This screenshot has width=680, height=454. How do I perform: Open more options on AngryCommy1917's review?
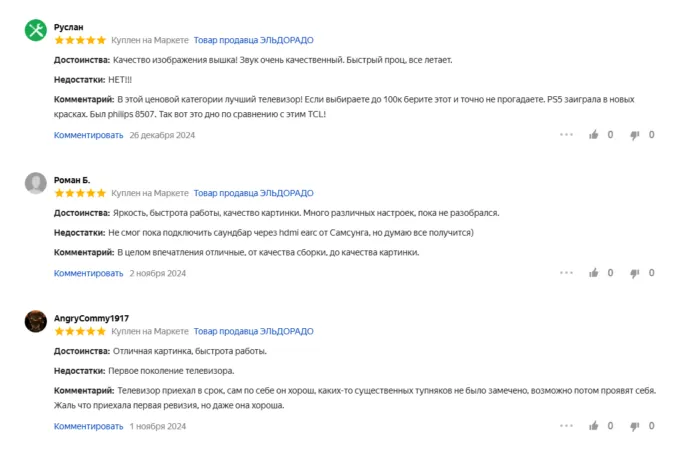coord(566,426)
